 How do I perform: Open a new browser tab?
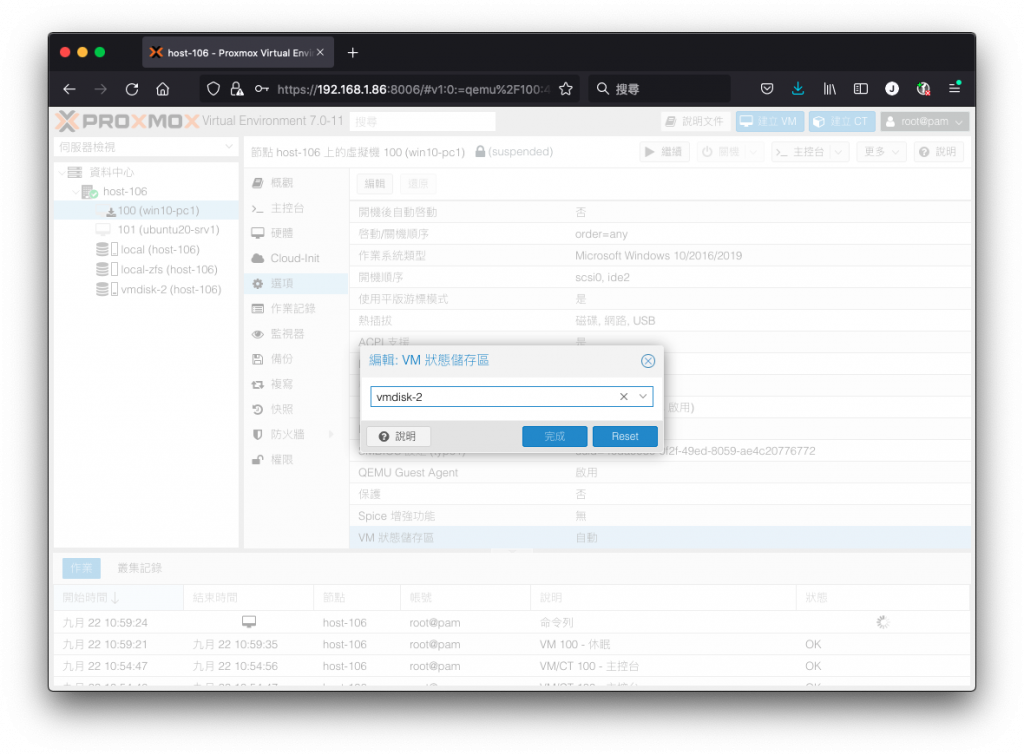(353, 53)
